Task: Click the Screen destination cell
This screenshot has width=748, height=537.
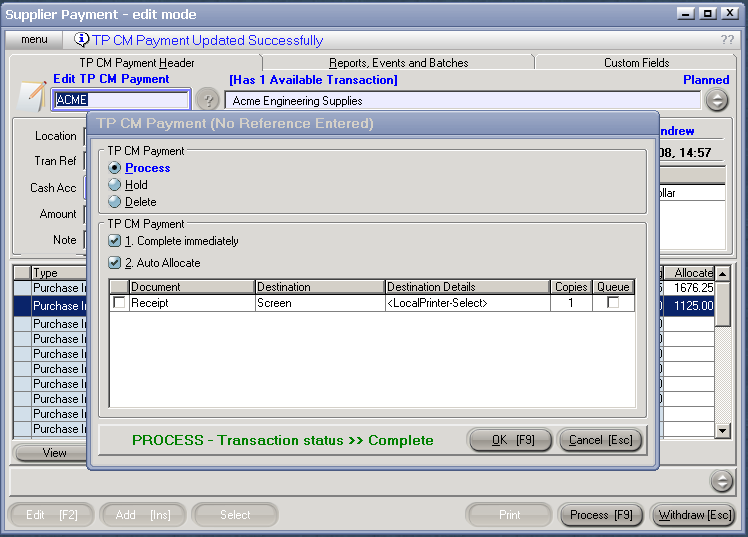Action: coord(320,303)
